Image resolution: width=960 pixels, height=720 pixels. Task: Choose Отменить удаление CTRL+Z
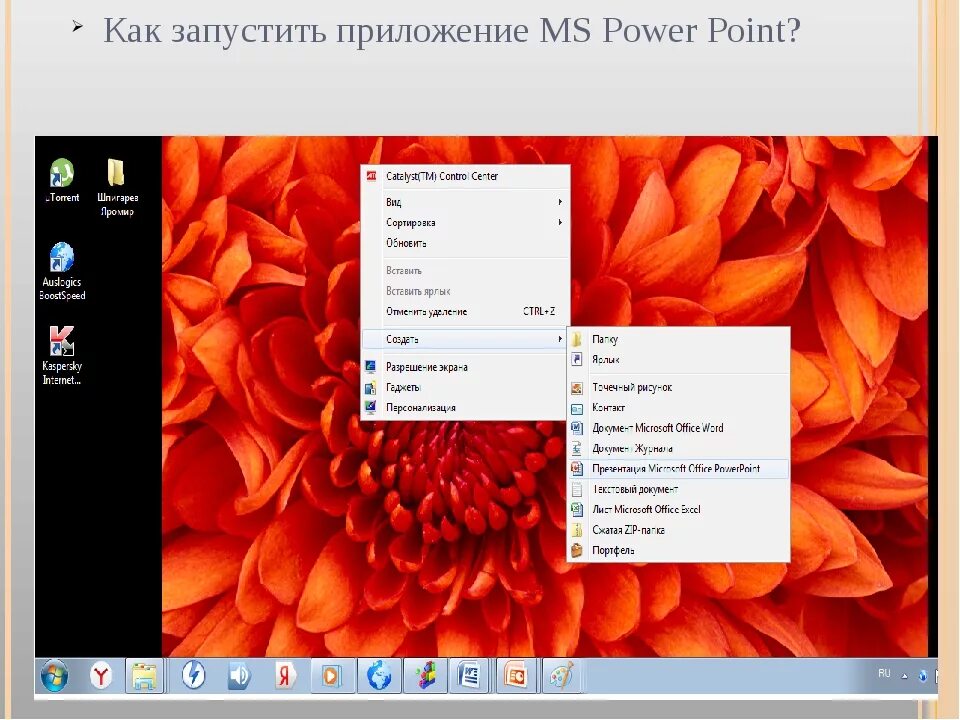[x=465, y=312]
